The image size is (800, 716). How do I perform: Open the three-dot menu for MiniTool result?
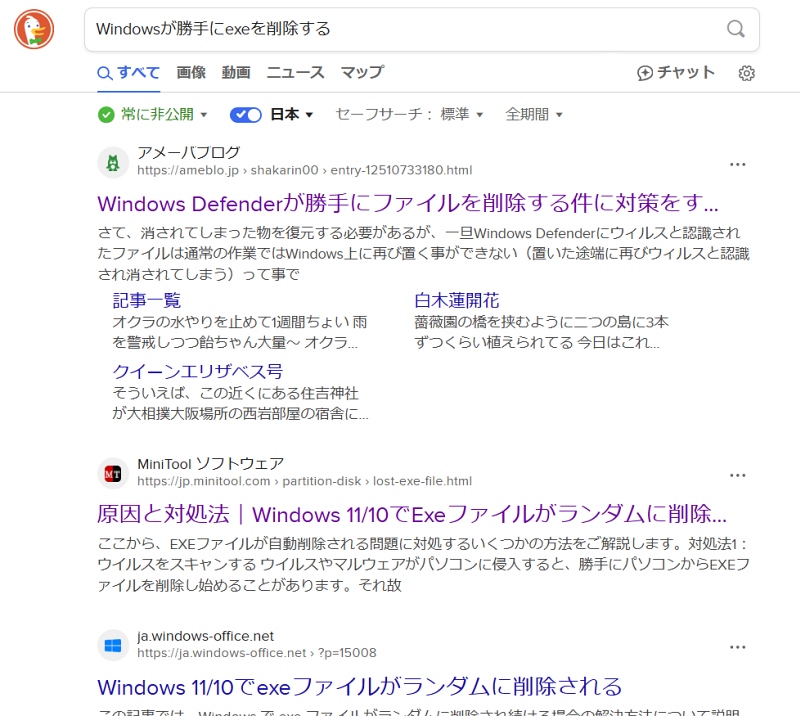[x=738, y=475]
